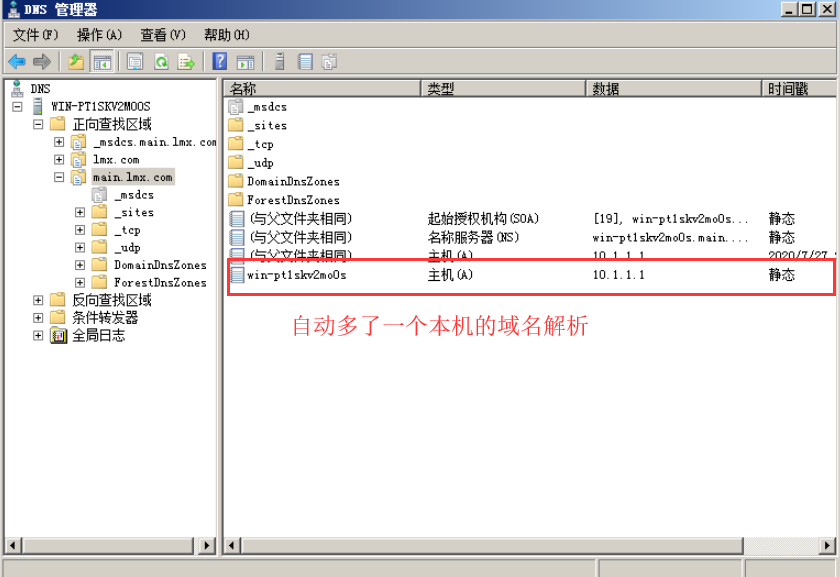Expand the _msdcs.main.lmx.com zone
Viewport: 840px width, 577px height.
59,142
